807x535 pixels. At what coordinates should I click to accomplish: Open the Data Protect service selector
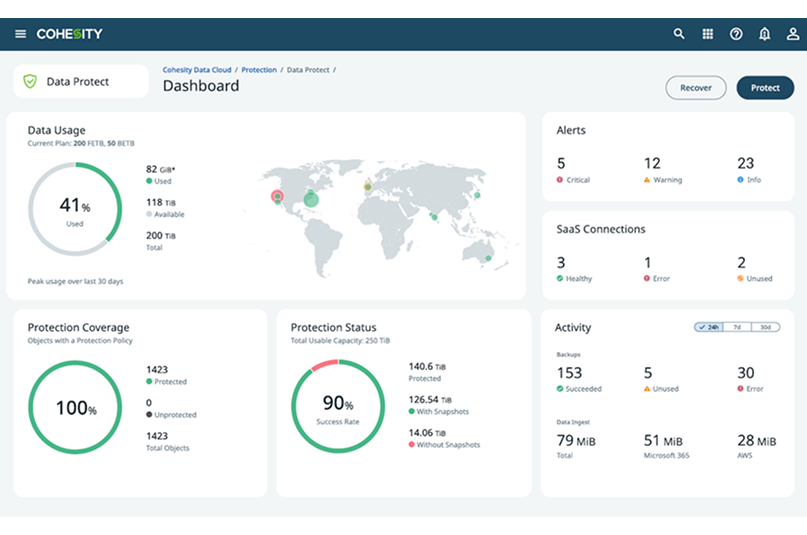[x=80, y=82]
